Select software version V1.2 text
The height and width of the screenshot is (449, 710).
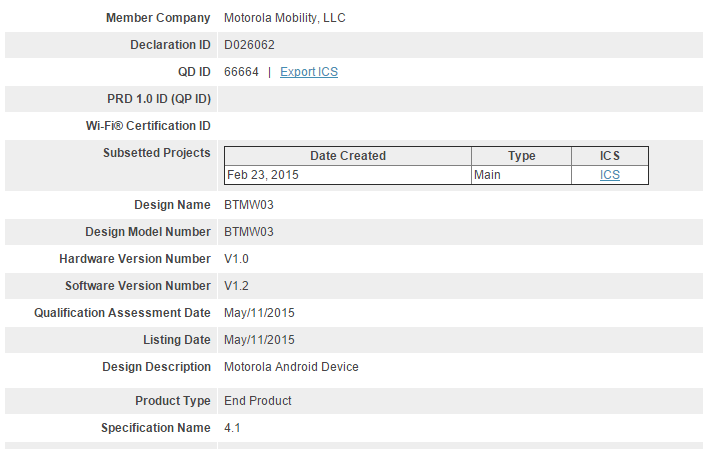tap(236, 286)
